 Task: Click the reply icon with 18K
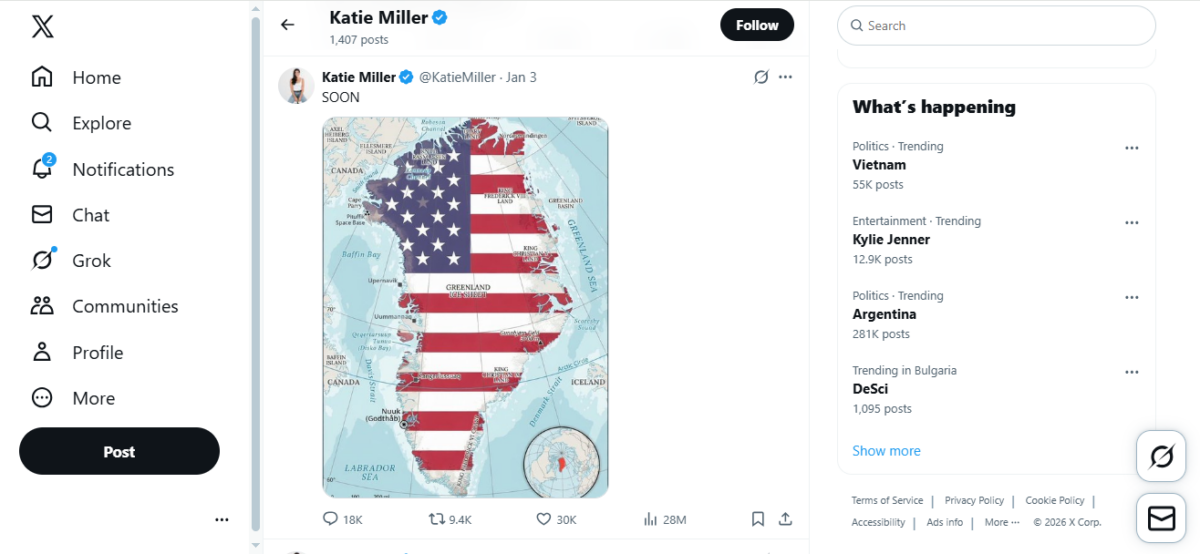coord(330,519)
